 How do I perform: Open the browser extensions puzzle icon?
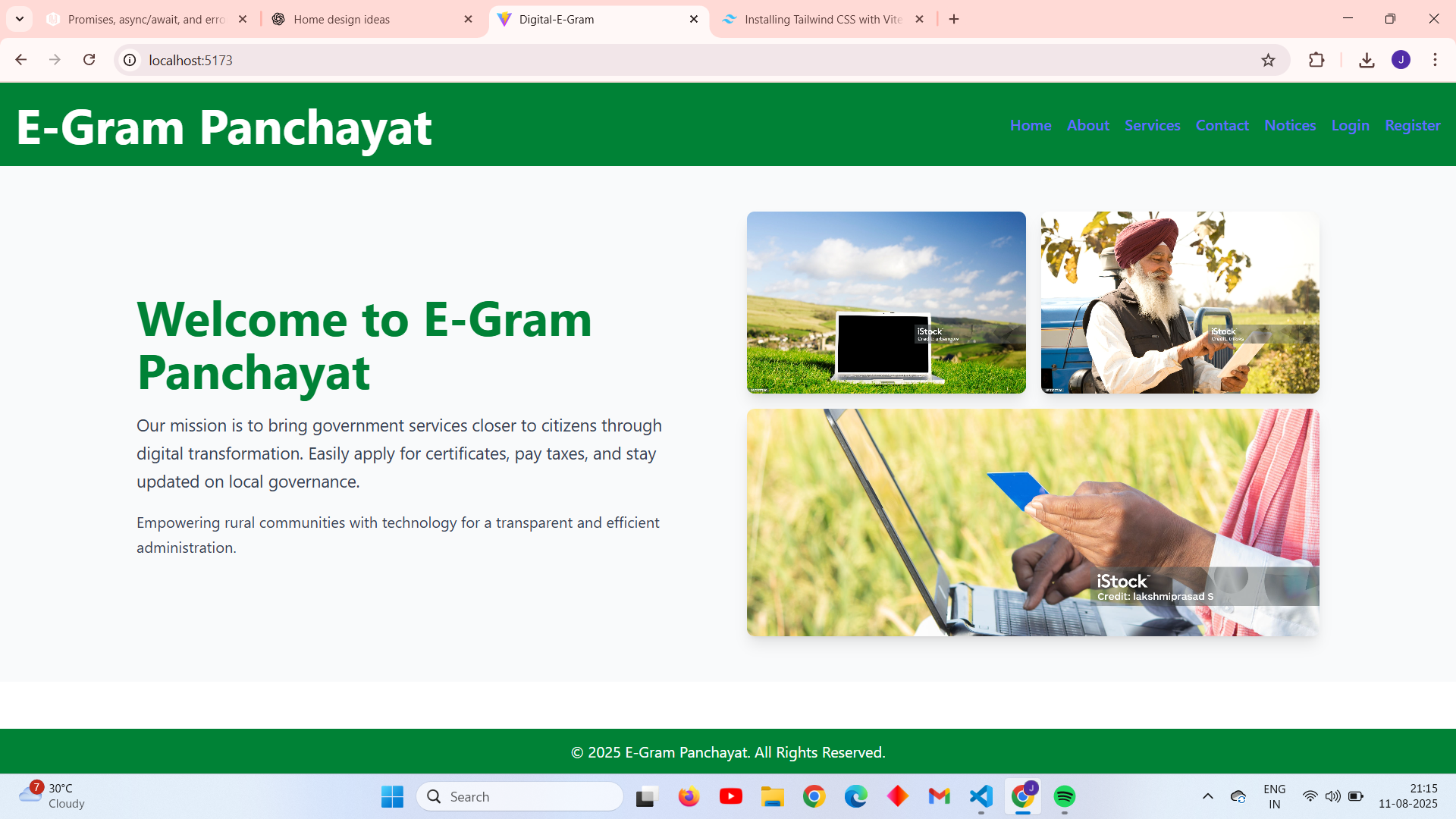pyautogui.click(x=1316, y=60)
